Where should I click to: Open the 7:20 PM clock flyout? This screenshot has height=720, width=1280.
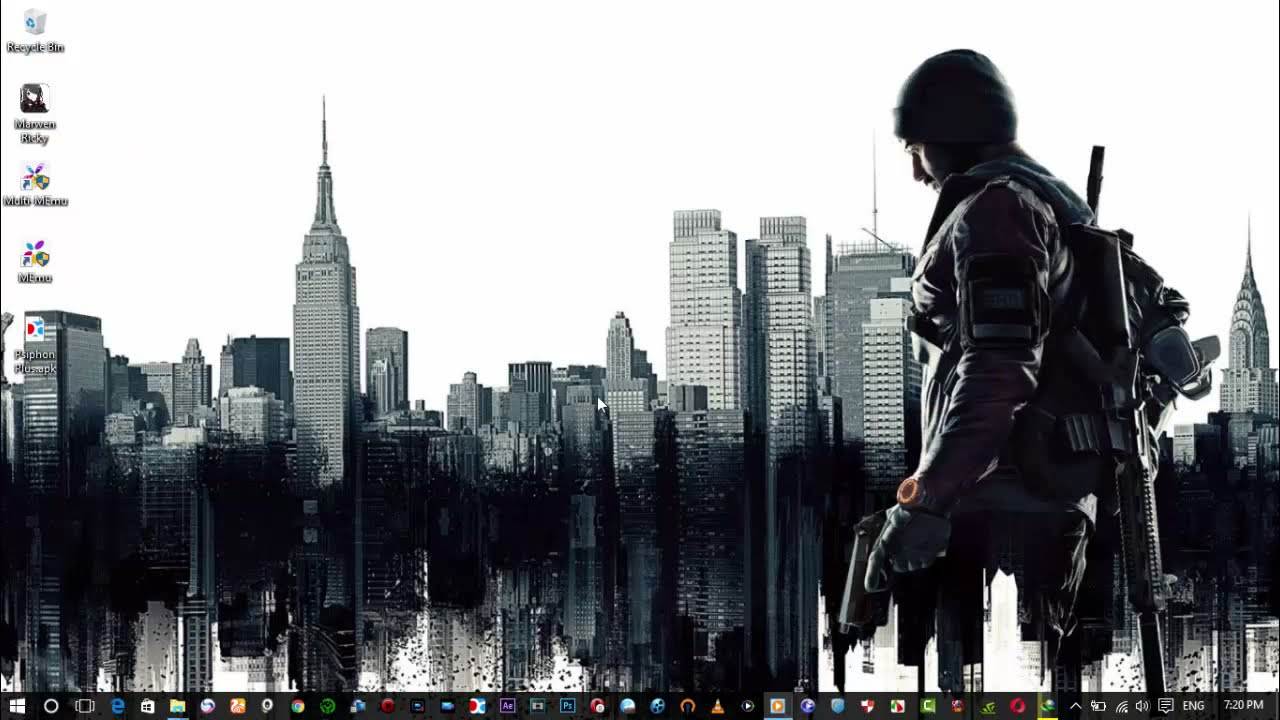point(1243,706)
